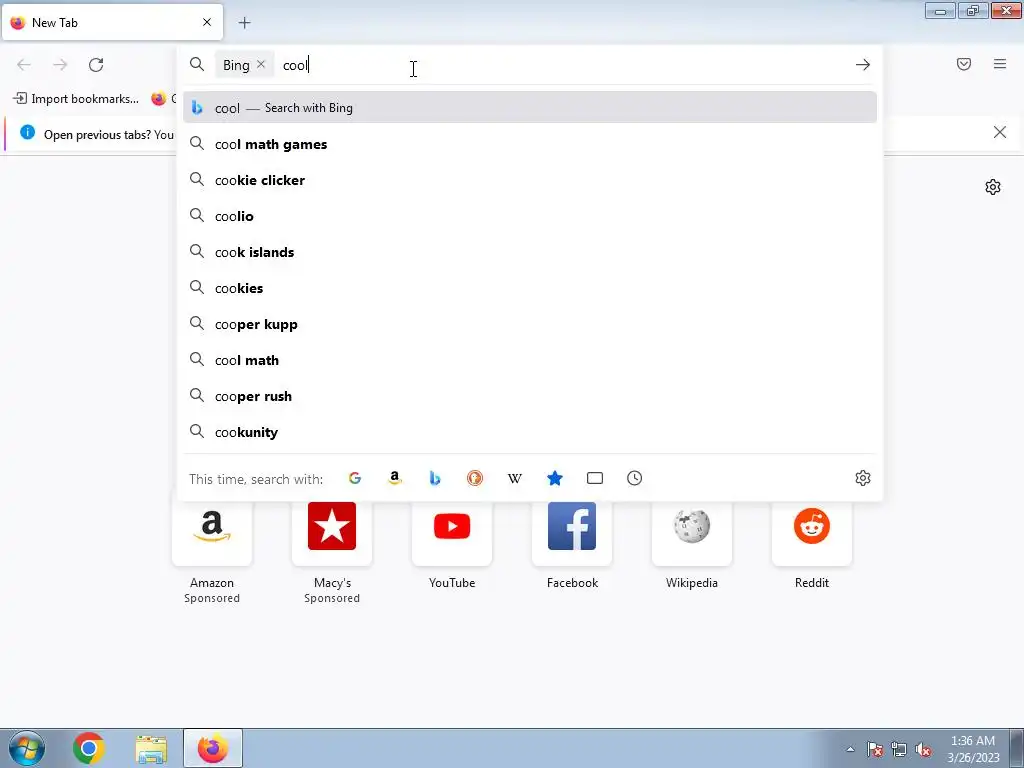Viewport: 1024px width, 768px height.
Task: Click the go arrow in address bar
Action: pos(862,65)
